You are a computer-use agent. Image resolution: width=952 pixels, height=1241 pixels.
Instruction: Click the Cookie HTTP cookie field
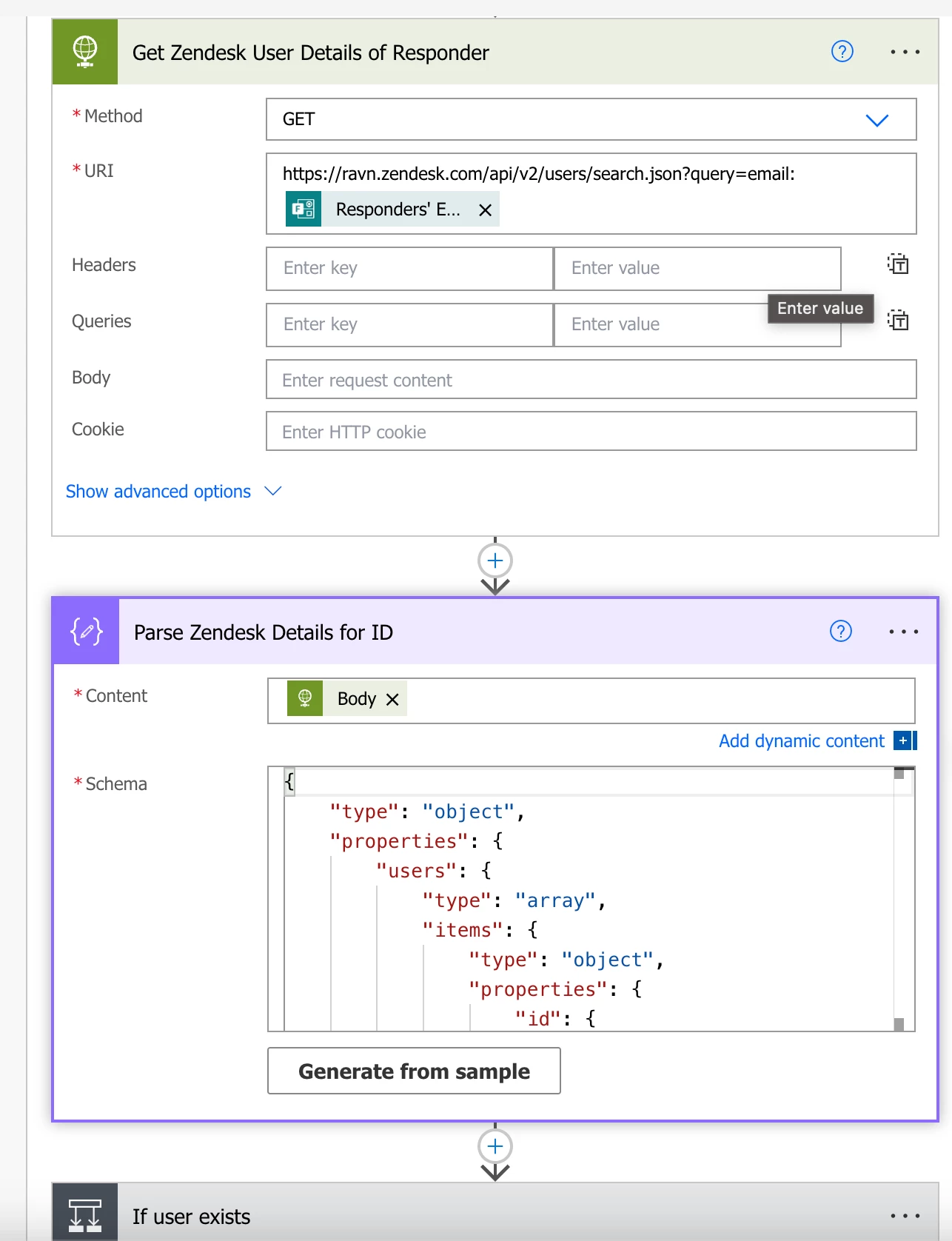tap(591, 431)
